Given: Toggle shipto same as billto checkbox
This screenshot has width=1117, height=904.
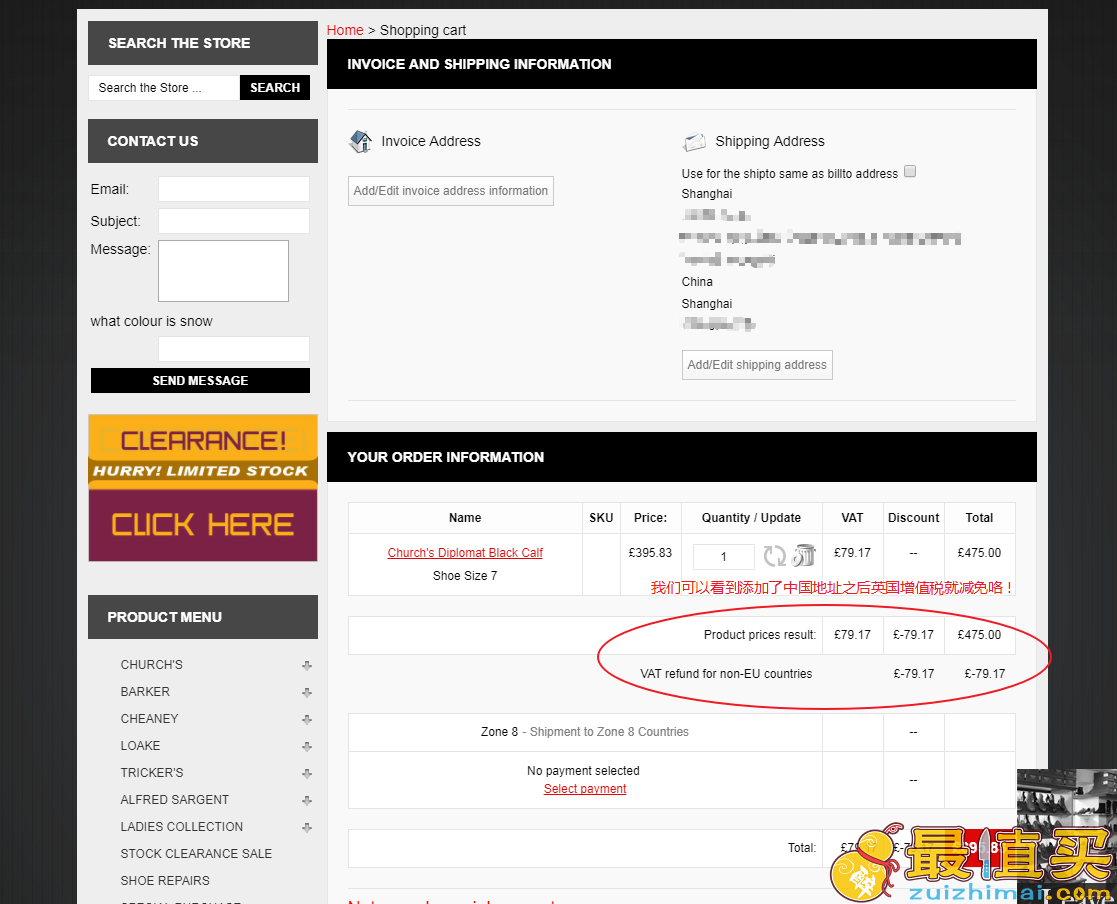Looking at the screenshot, I should pos(910,172).
